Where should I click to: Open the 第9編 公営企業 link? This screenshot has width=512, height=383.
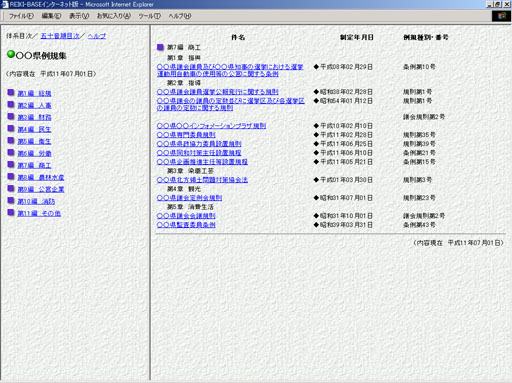[x=41, y=189]
